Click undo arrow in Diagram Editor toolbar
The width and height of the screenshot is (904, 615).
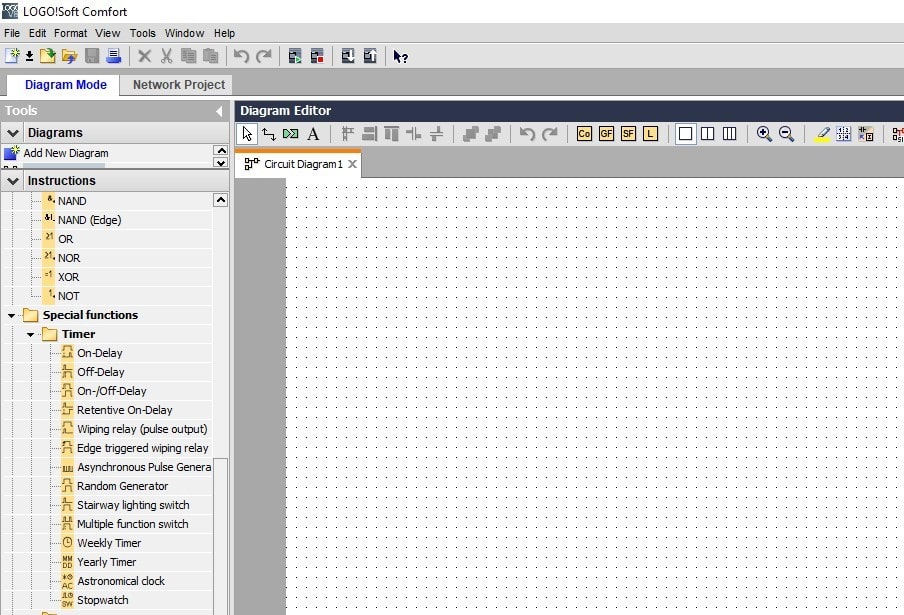[527, 134]
